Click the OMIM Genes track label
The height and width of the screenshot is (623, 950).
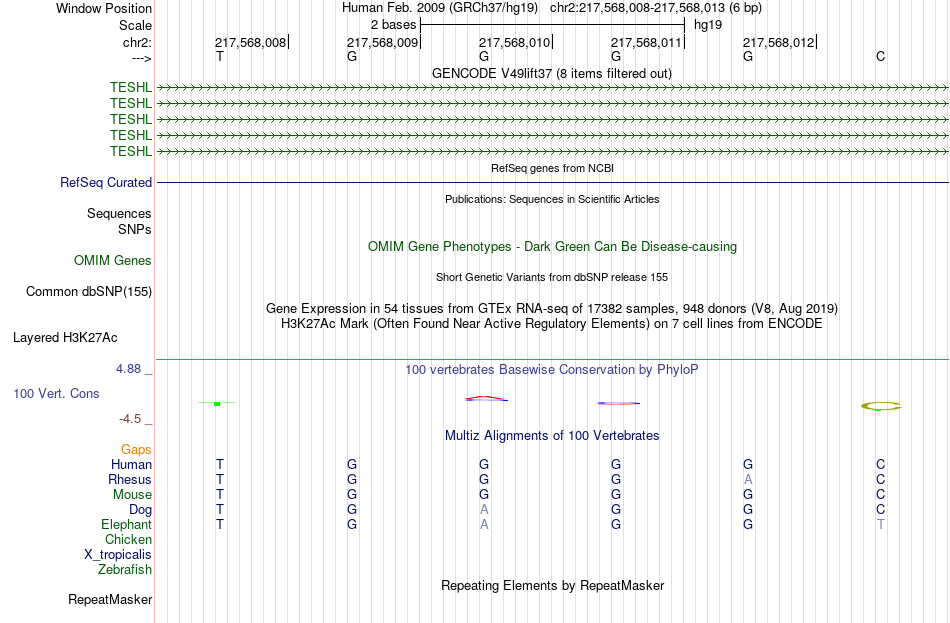tap(113, 261)
